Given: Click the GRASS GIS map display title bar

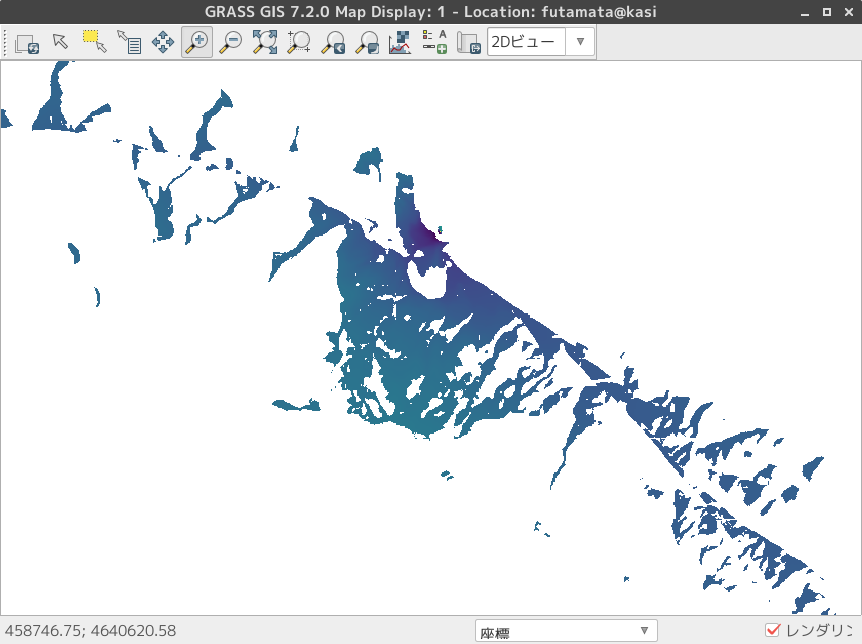Looking at the screenshot, I should [430, 12].
